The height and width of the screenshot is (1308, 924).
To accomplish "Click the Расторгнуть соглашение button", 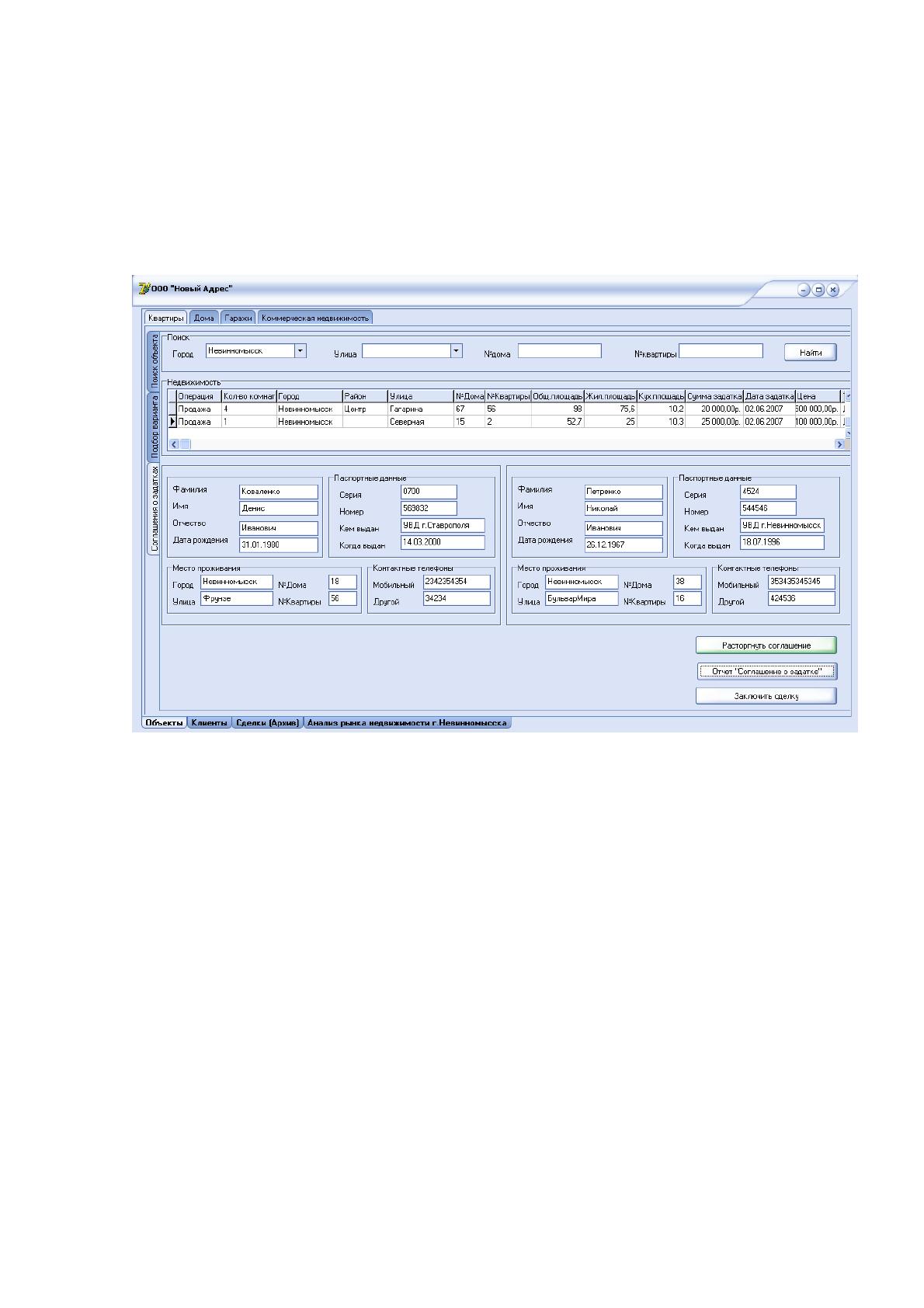I will click(766, 645).
